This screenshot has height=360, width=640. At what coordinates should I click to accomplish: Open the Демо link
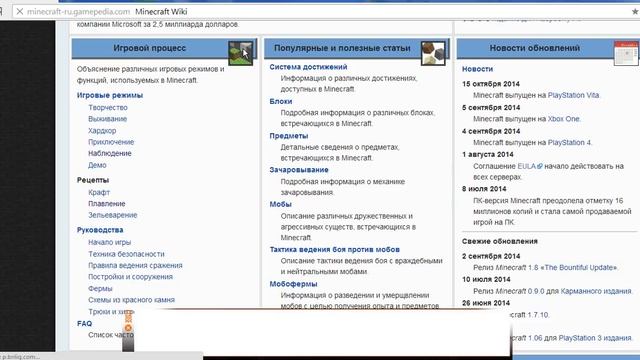point(97,165)
